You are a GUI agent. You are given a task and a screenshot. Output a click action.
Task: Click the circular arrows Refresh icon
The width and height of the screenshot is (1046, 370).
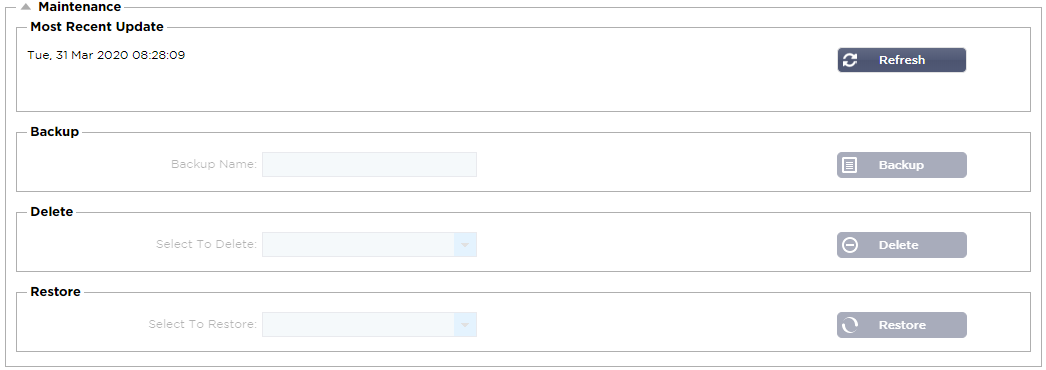850,60
